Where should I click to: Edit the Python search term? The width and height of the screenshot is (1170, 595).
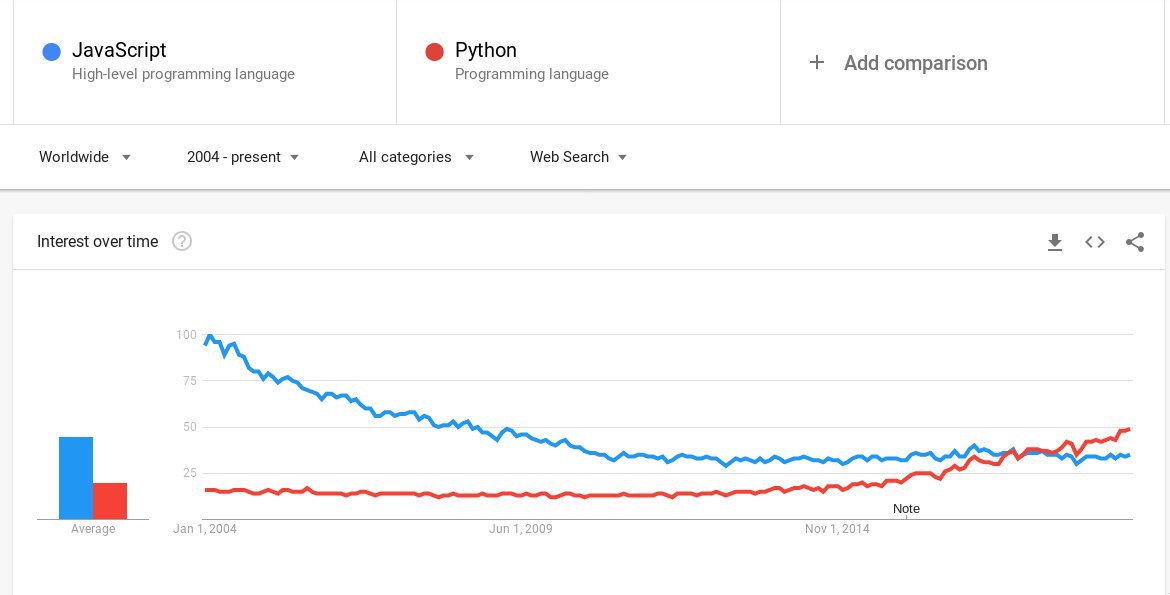pyautogui.click(x=486, y=50)
